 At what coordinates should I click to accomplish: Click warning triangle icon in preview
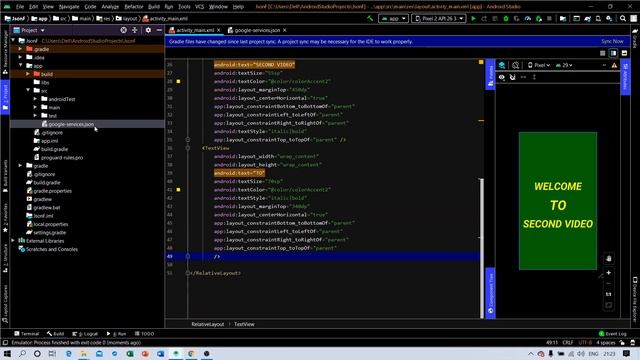(614, 65)
